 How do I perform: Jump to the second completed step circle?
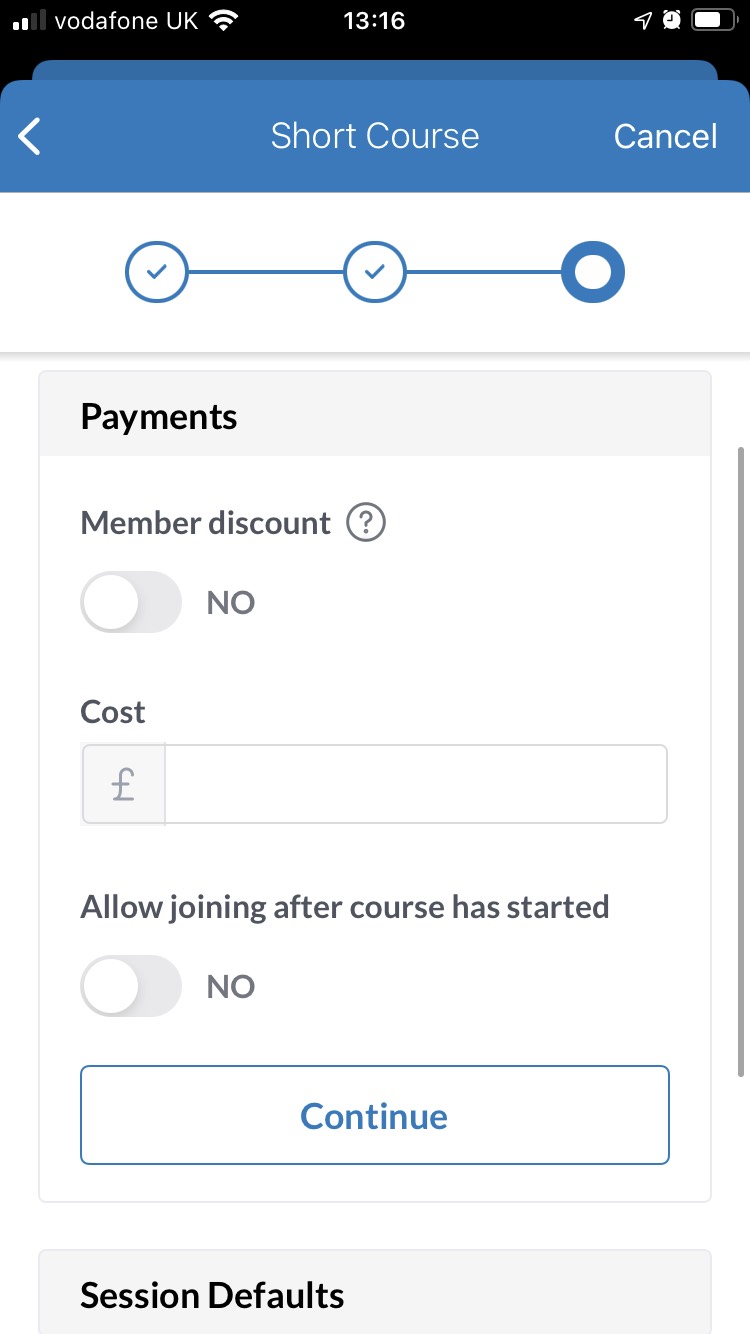(x=375, y=271)
